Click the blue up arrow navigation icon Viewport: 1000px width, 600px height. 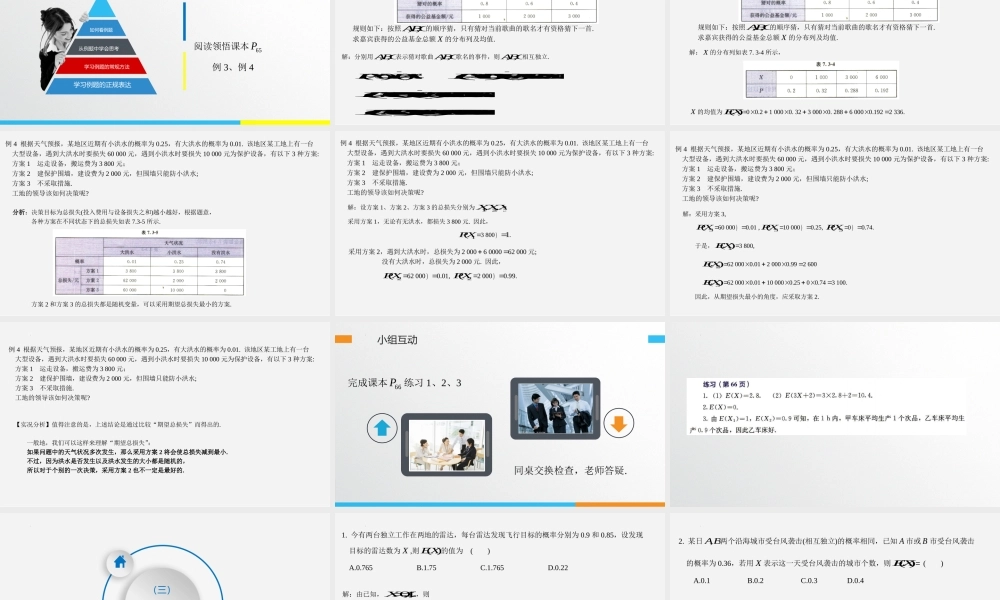click(381, 425)
